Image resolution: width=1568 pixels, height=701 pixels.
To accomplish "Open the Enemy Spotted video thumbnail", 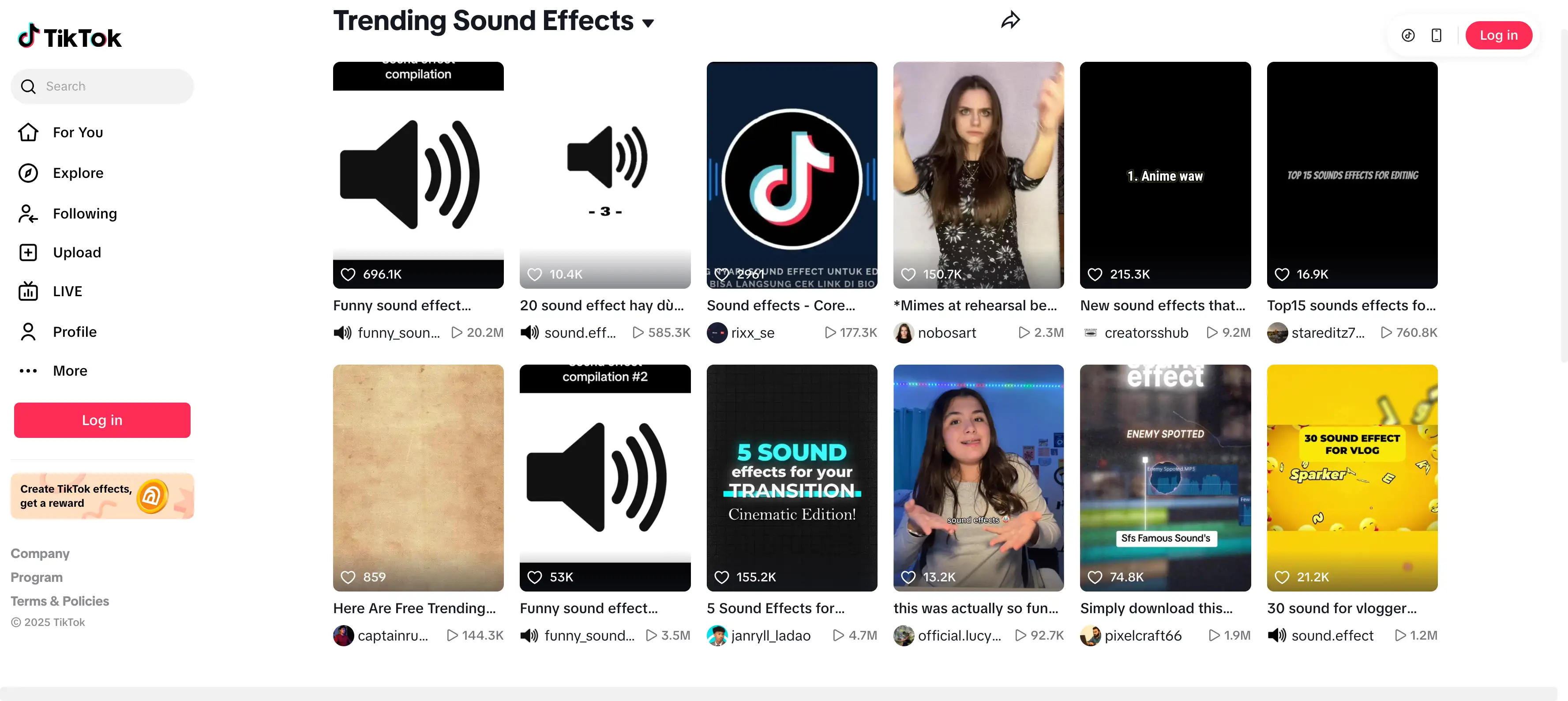I will pos(1166,478).
